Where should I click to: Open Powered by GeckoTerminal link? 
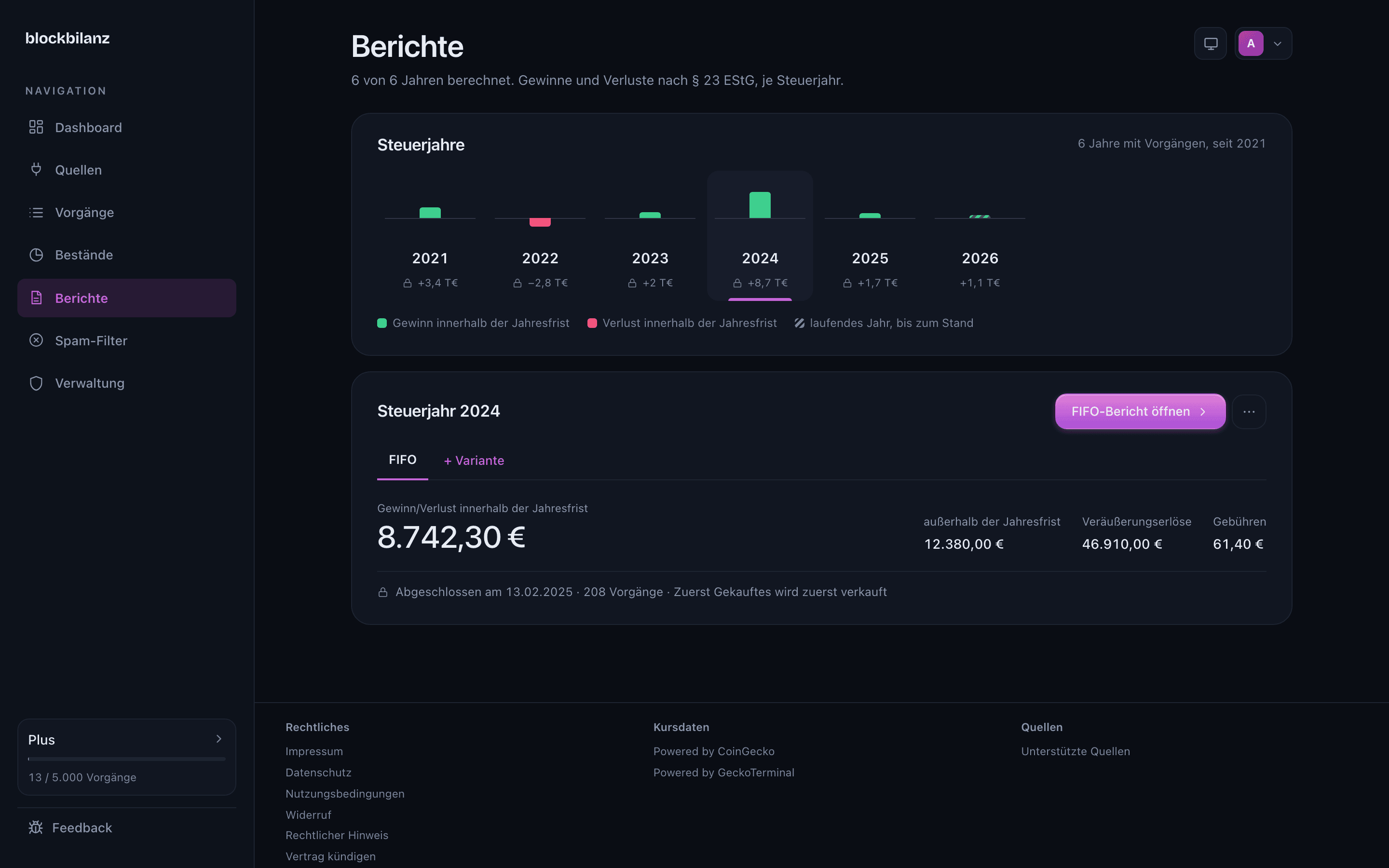point(724,773)
